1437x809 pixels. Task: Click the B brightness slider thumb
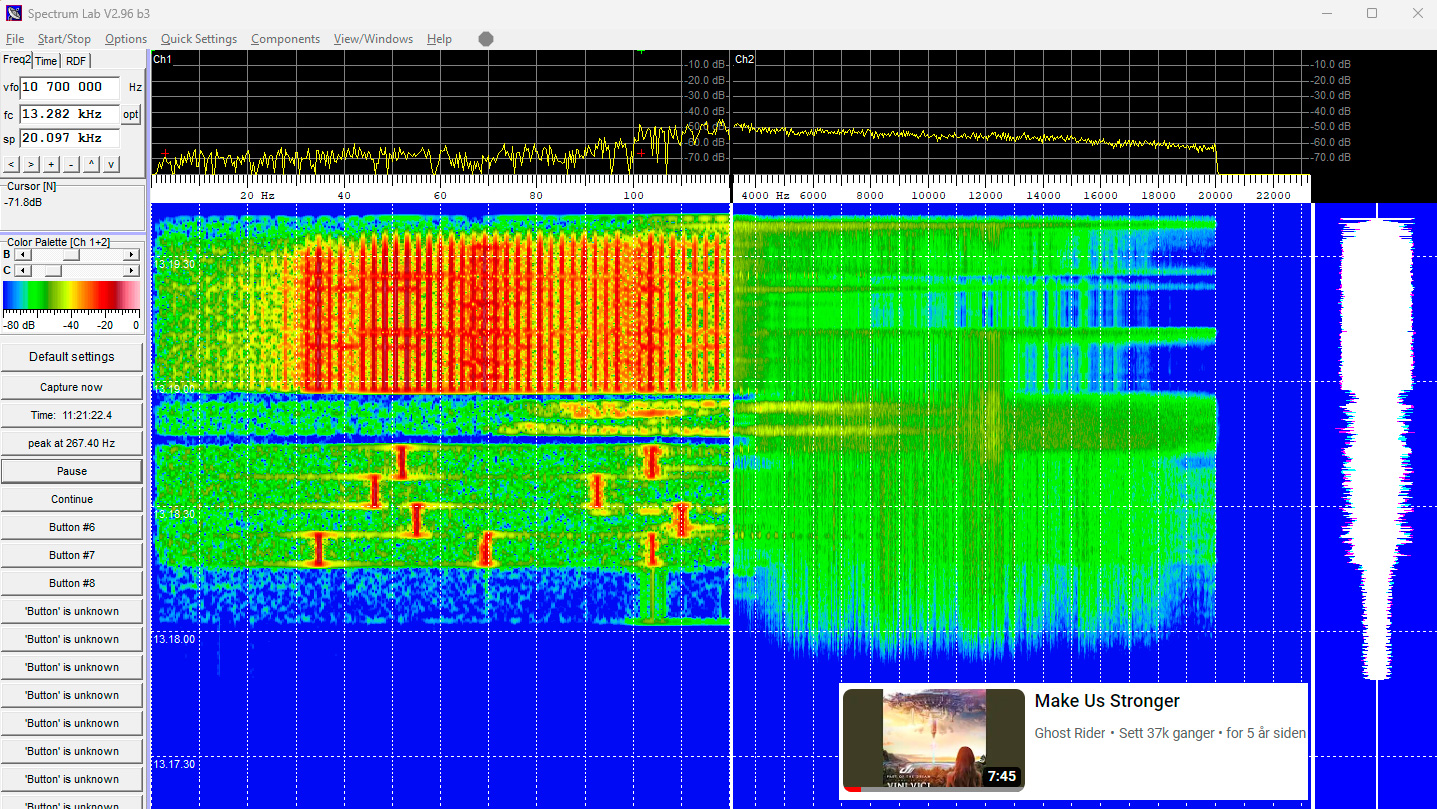[x=70, y=255]
